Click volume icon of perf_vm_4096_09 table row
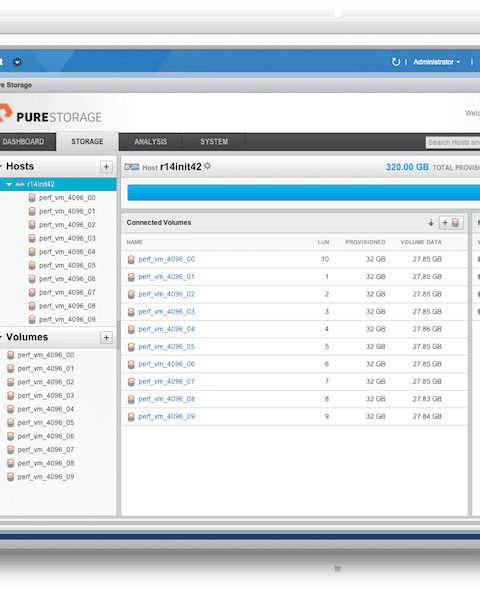 131,417
